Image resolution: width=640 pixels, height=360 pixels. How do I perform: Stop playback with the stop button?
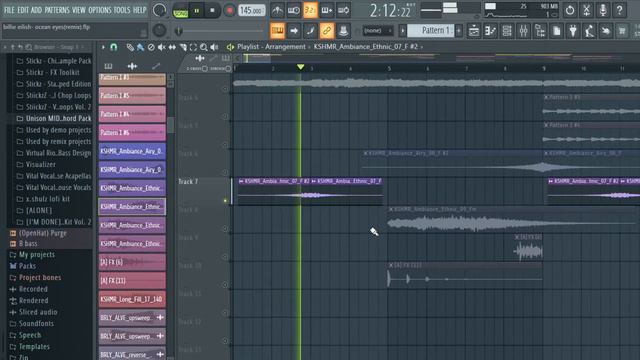212,11
